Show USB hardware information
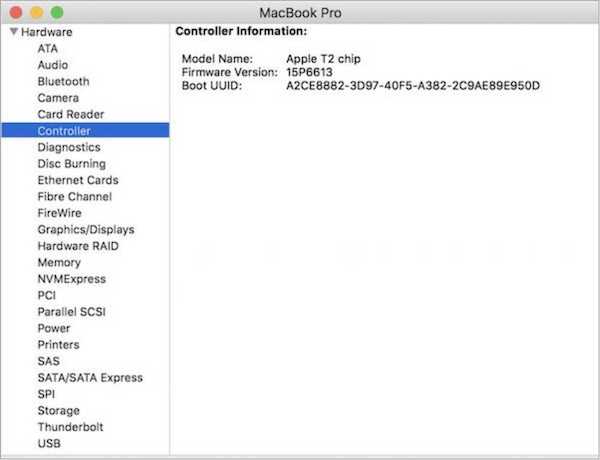This screenshot has width=600, height=460. [x=49, y=444]
